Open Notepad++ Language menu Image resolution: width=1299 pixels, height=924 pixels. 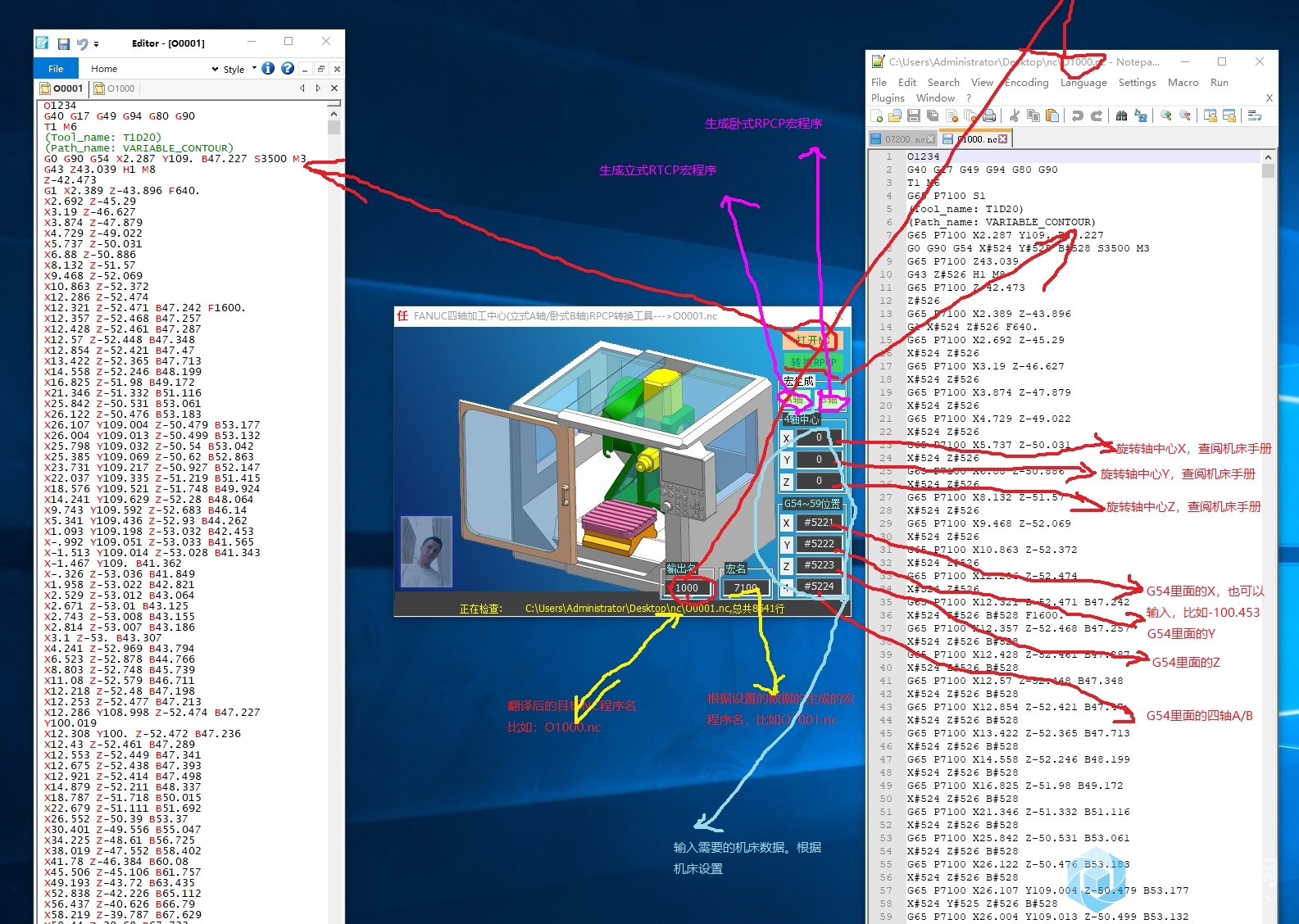1083,83
